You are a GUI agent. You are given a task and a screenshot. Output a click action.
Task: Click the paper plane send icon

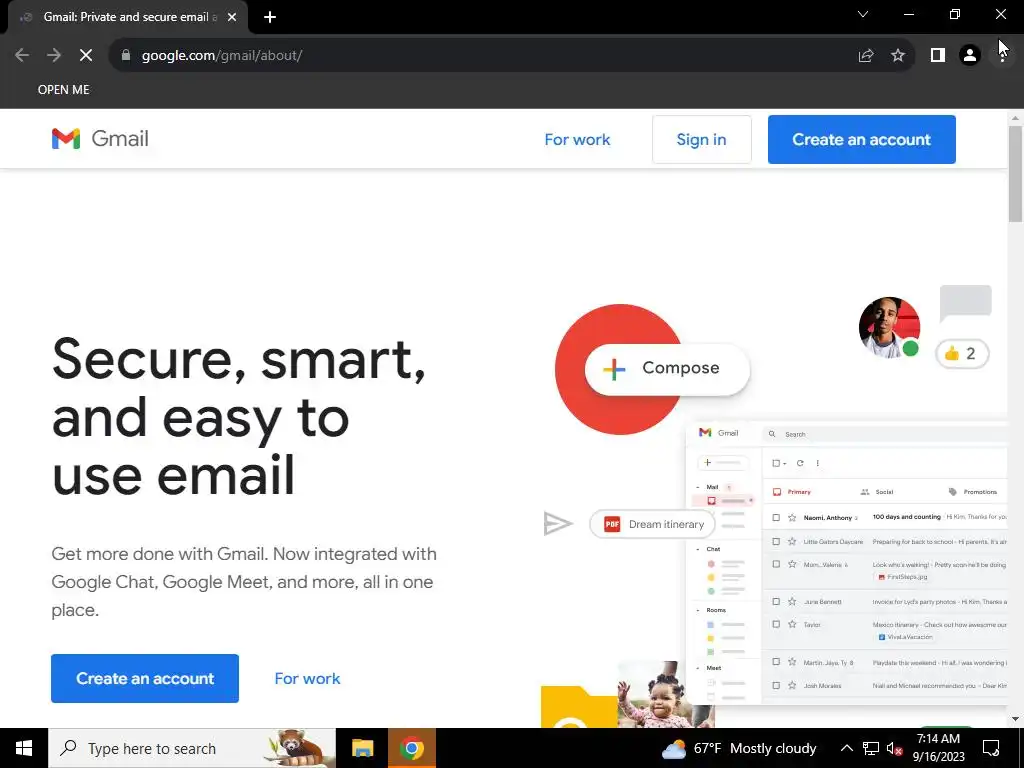[x=558, y=524]
